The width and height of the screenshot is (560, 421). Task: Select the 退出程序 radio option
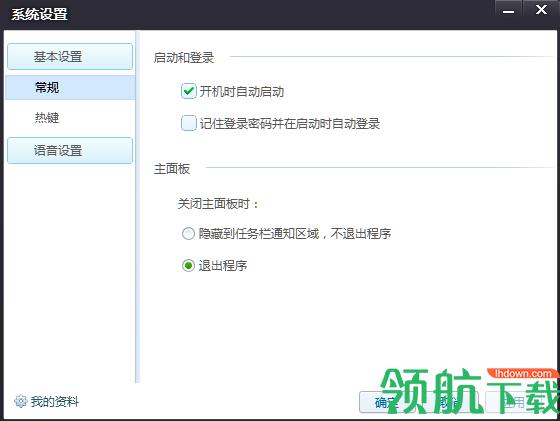tap(188, 266)
